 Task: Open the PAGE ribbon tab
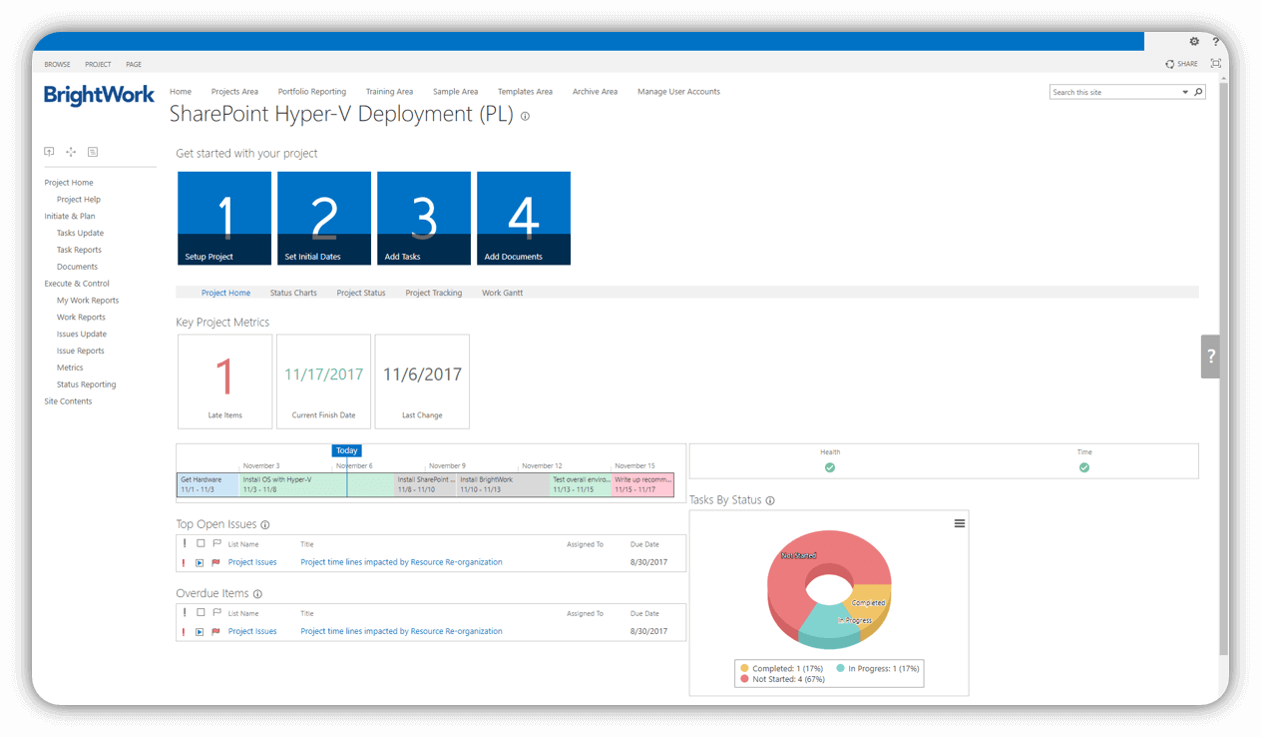(x=133, y=63)
